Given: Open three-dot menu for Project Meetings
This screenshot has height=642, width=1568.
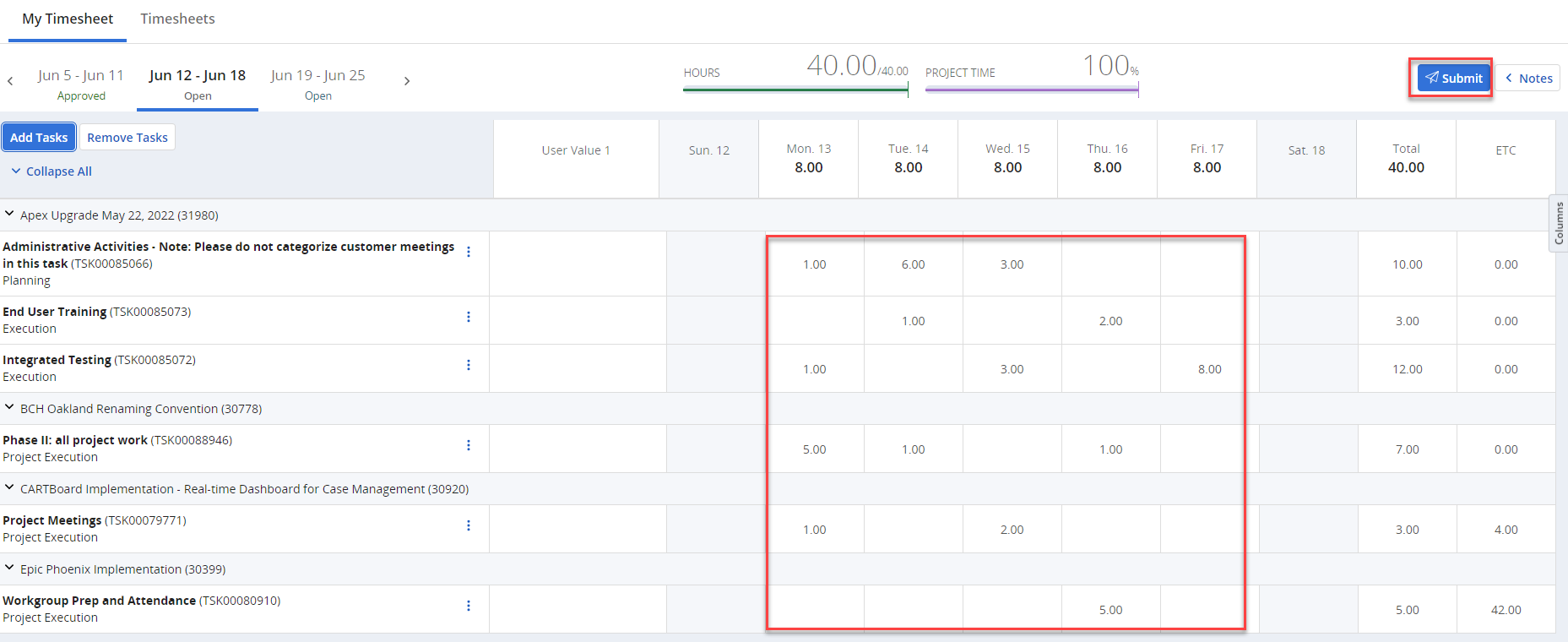Looking at the screenshot, I should 469,525.
